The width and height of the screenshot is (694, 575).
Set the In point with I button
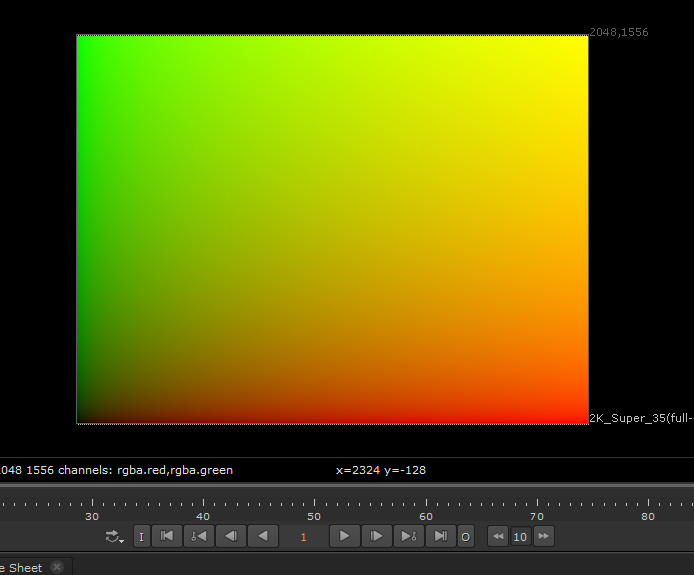(x=142, y=536)
